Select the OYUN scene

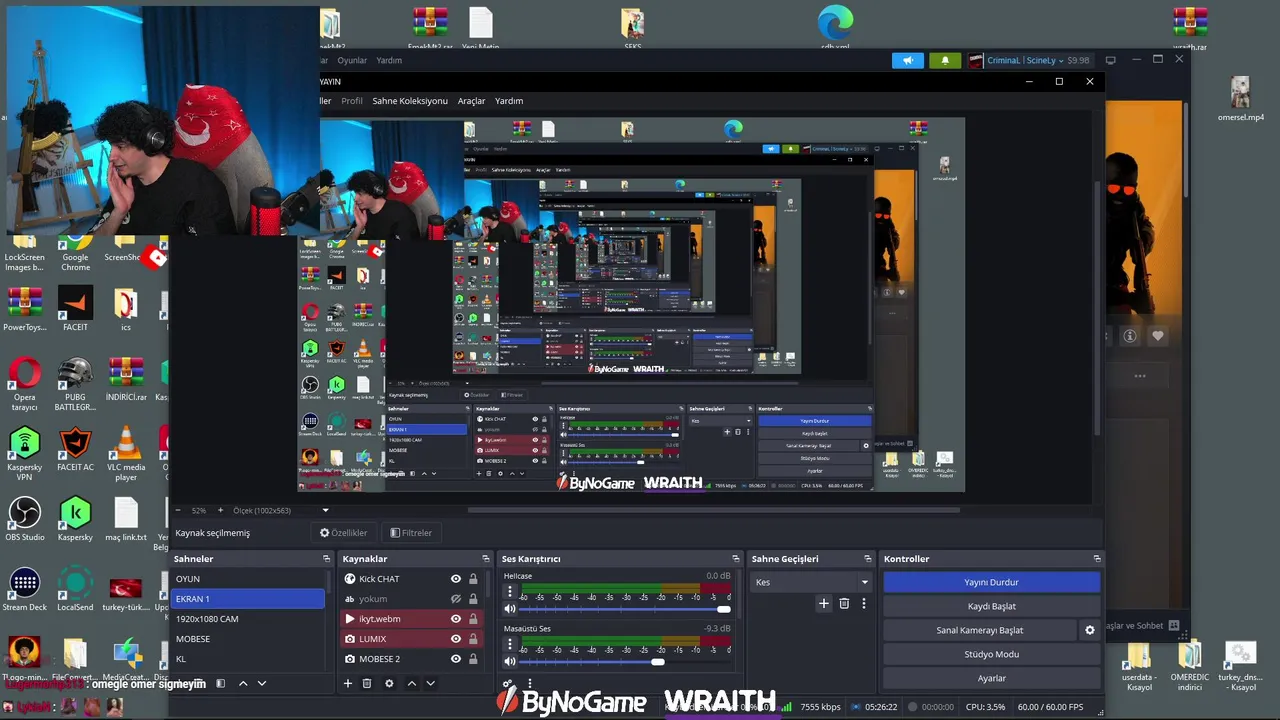(247, 579)
